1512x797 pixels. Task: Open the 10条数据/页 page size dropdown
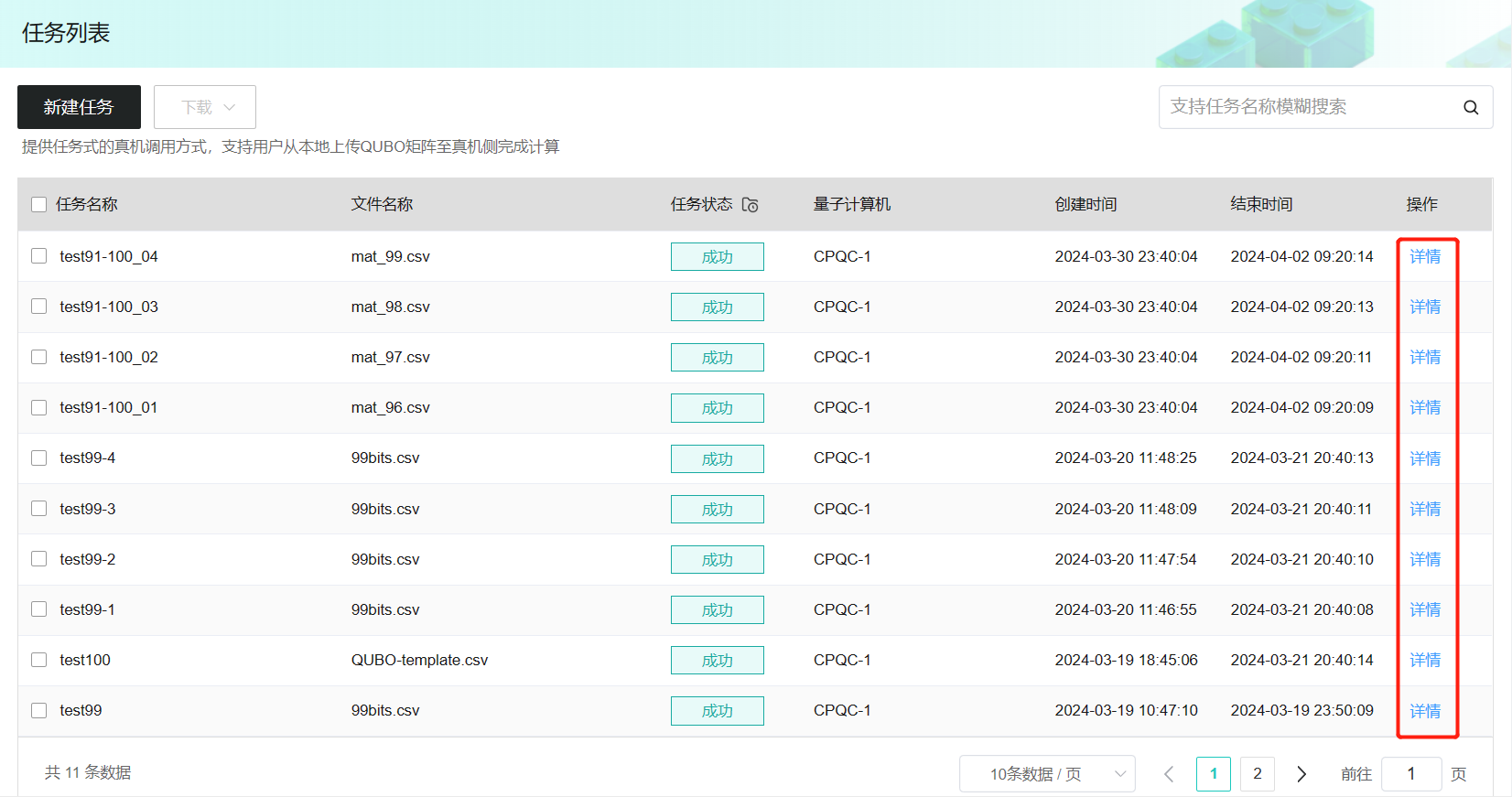pos(1047,774)
